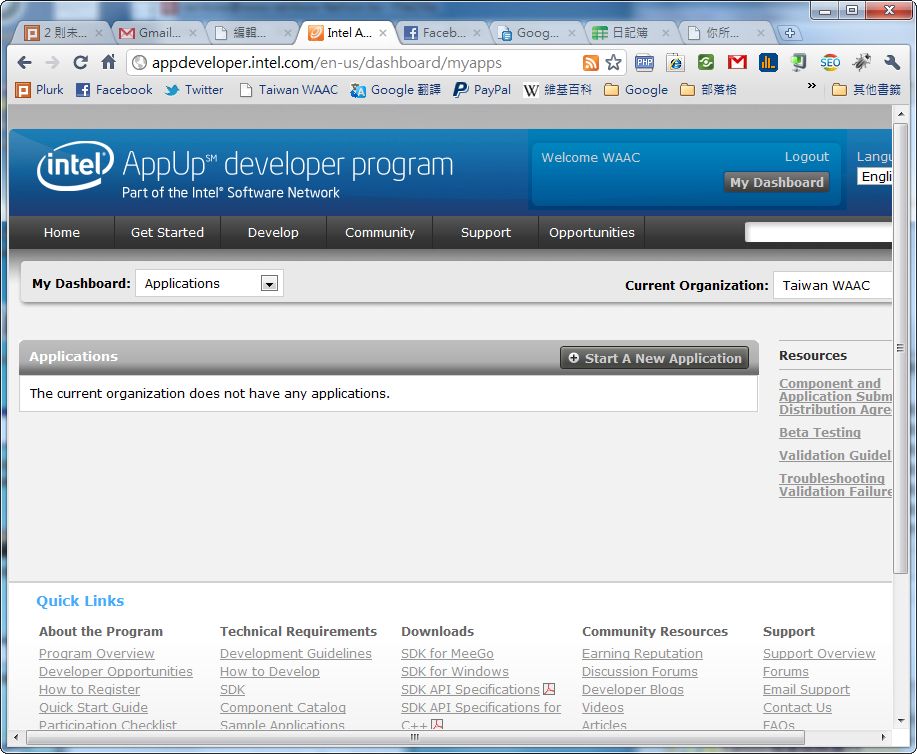Close the Intel AppUp tab
The width and height of the screenshot is (917, 754).
[x=382, y=33]
